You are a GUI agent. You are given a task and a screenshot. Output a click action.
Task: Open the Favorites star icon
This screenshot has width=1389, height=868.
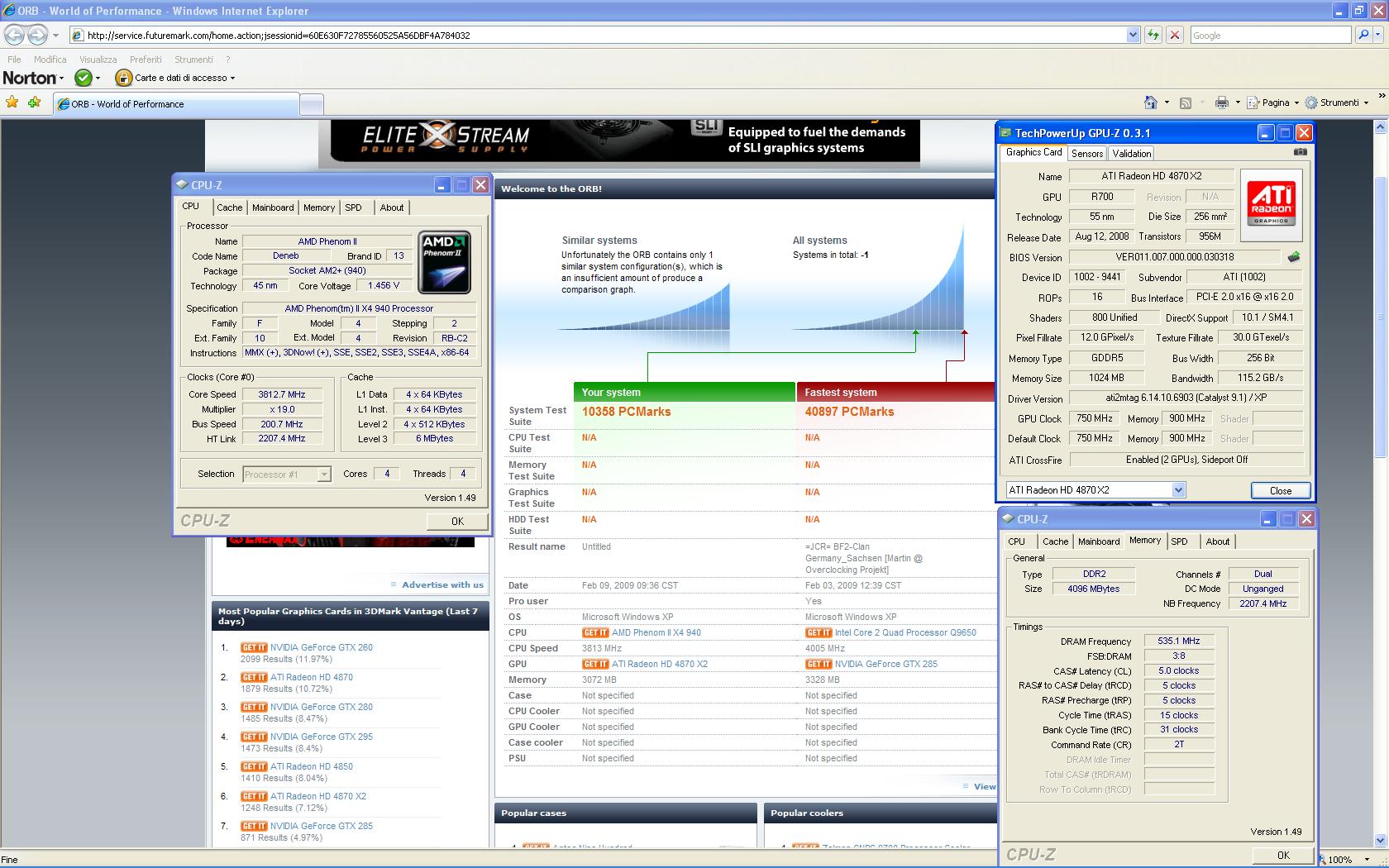pyautogui.click(x=12, y=103)
